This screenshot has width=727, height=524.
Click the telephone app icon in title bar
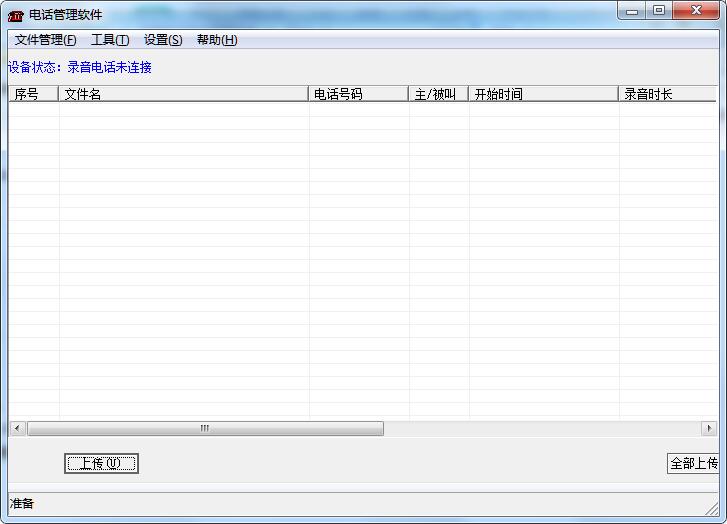(16, 15)
